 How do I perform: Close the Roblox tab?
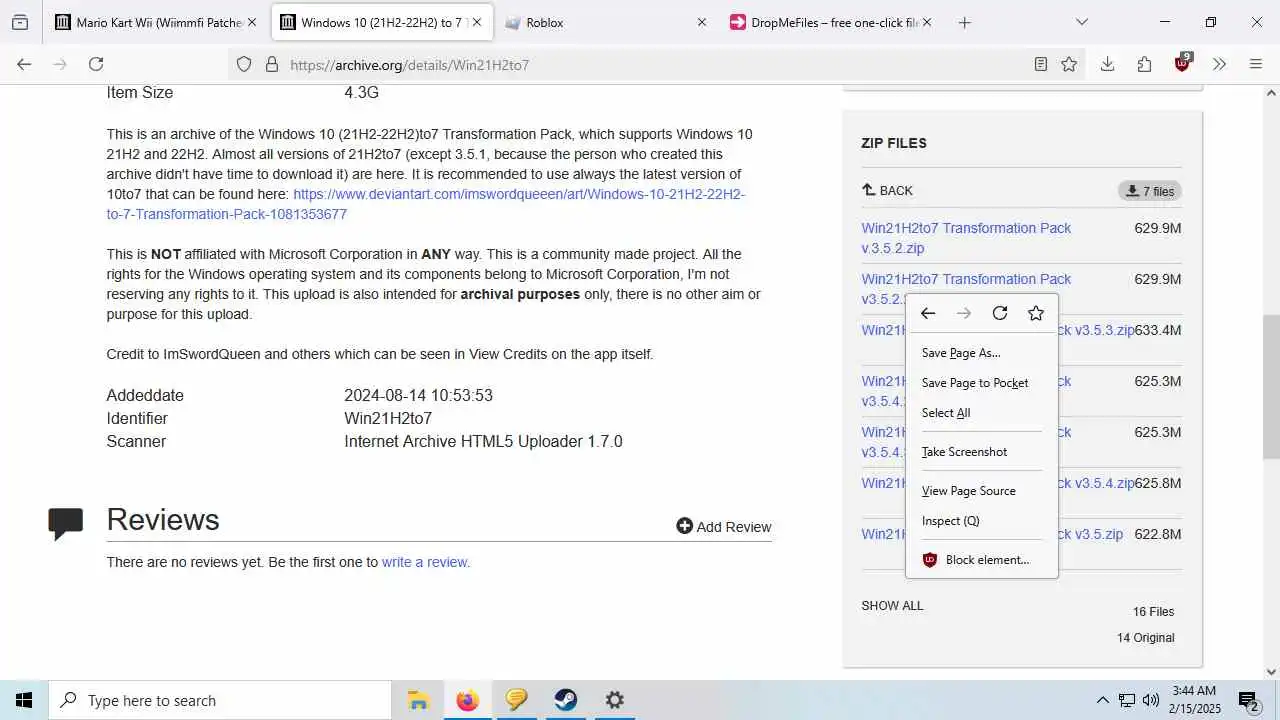coord(701,22)
